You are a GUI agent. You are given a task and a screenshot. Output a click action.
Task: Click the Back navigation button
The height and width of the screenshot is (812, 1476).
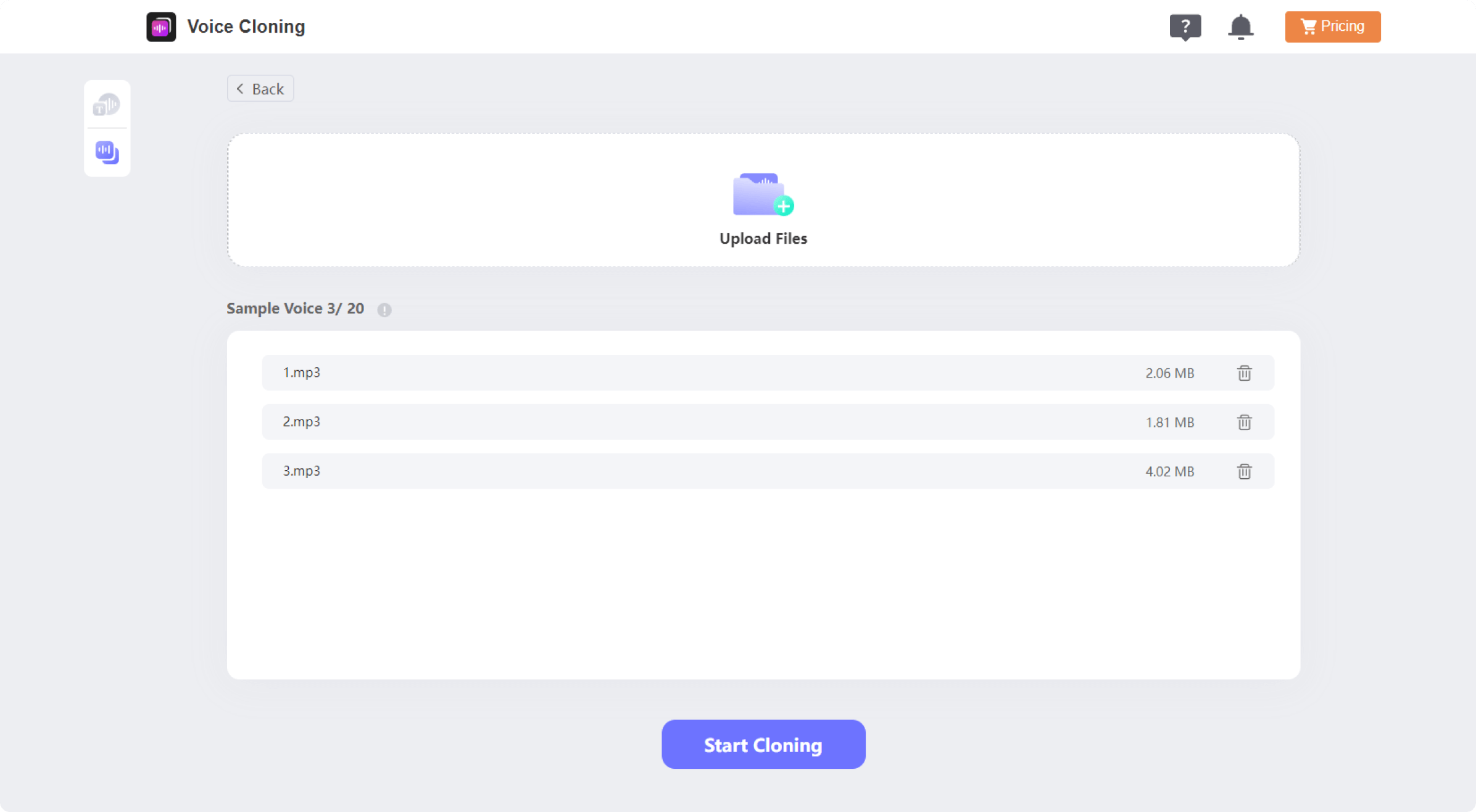pyautogui.click(x=260, y=89)
